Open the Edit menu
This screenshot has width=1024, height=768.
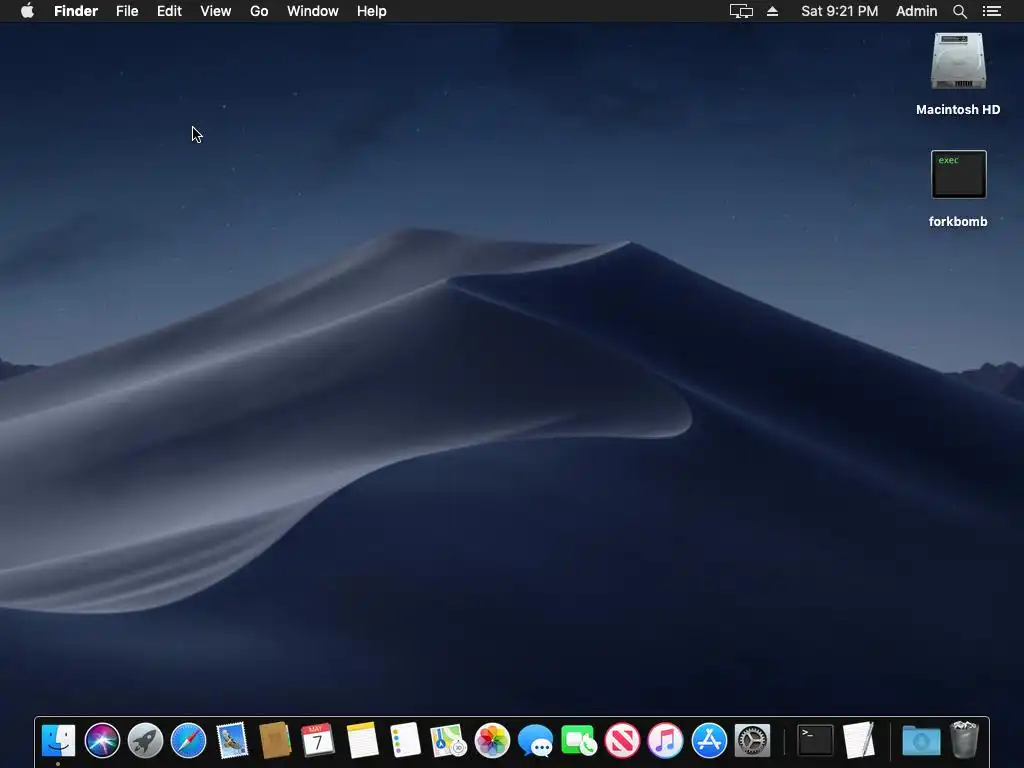[x=169, y=11]
